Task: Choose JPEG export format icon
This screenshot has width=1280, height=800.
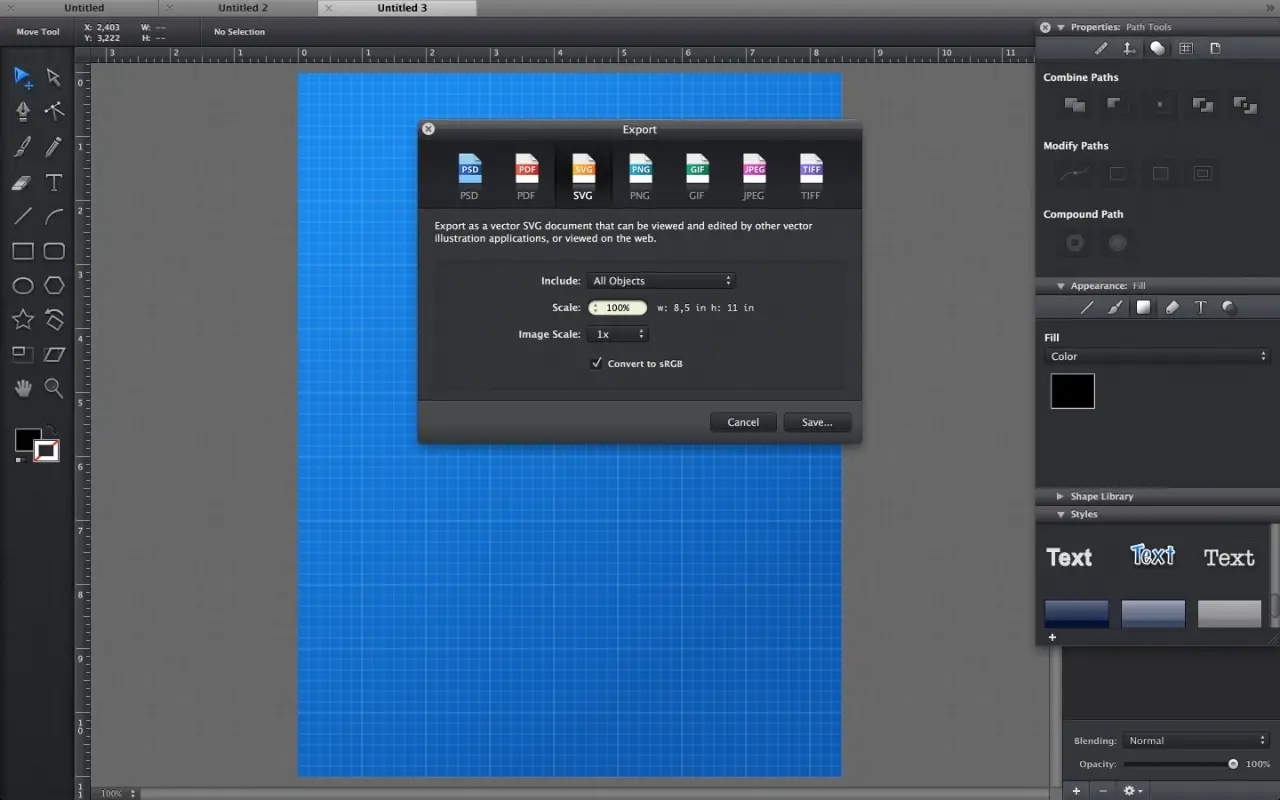Action: pyautogui.click(x=754, y=177)
